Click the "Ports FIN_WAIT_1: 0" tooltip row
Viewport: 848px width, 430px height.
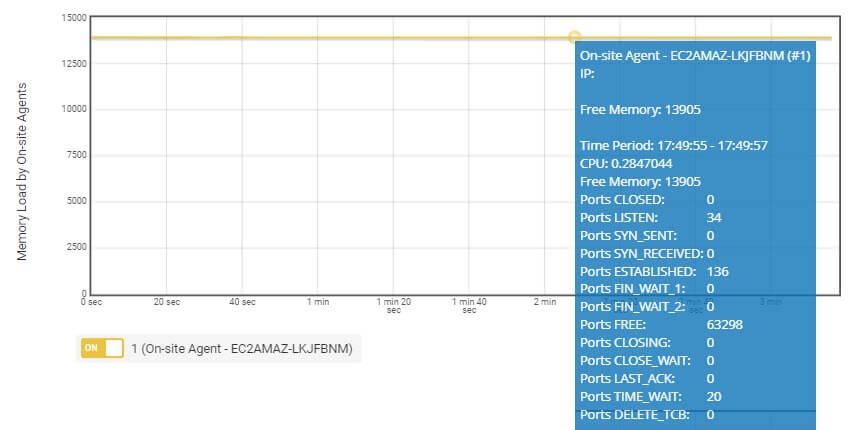(647, 289)
